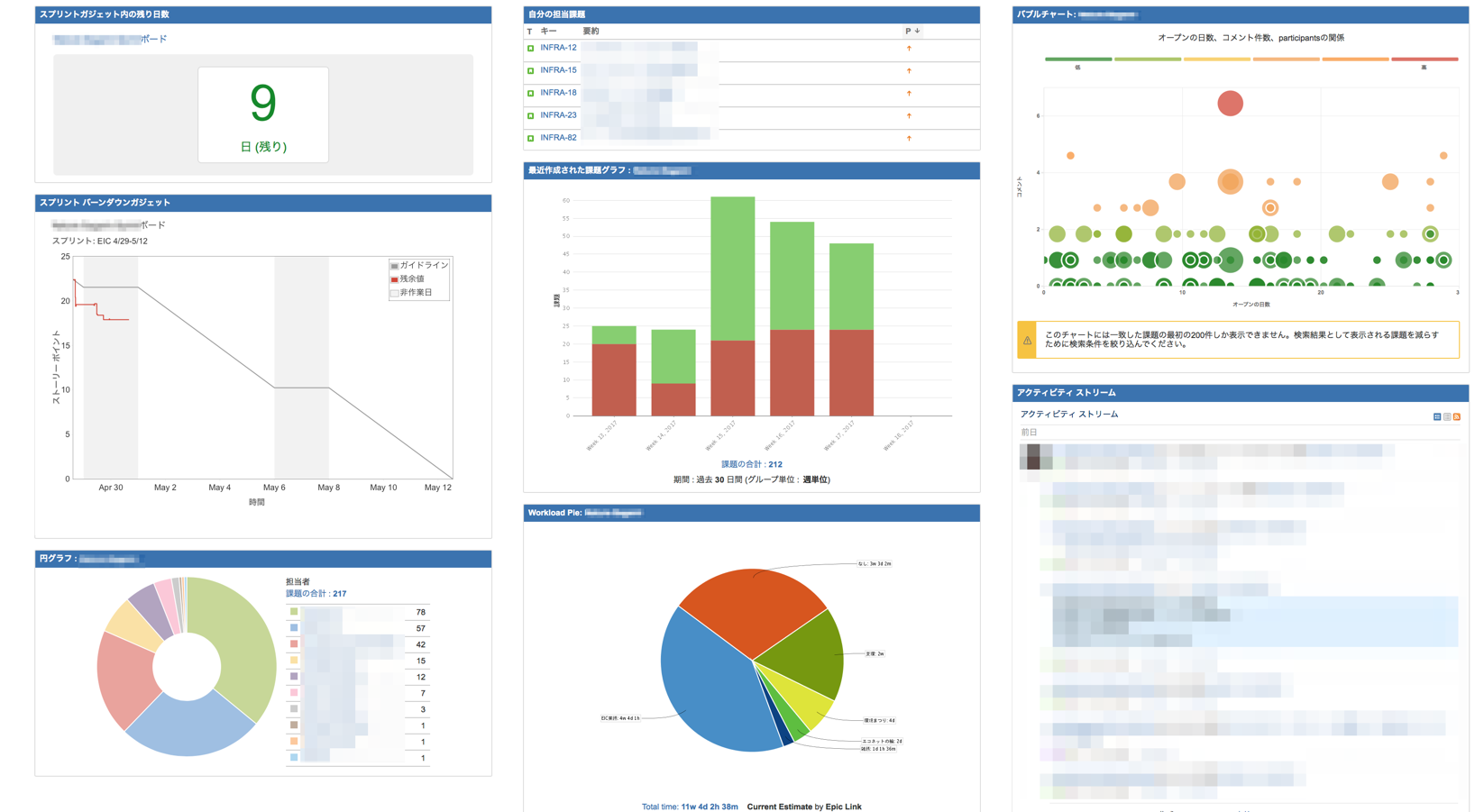Click the 円グラフ gadget header
1484x812 pixels.
tap(263, 559)
